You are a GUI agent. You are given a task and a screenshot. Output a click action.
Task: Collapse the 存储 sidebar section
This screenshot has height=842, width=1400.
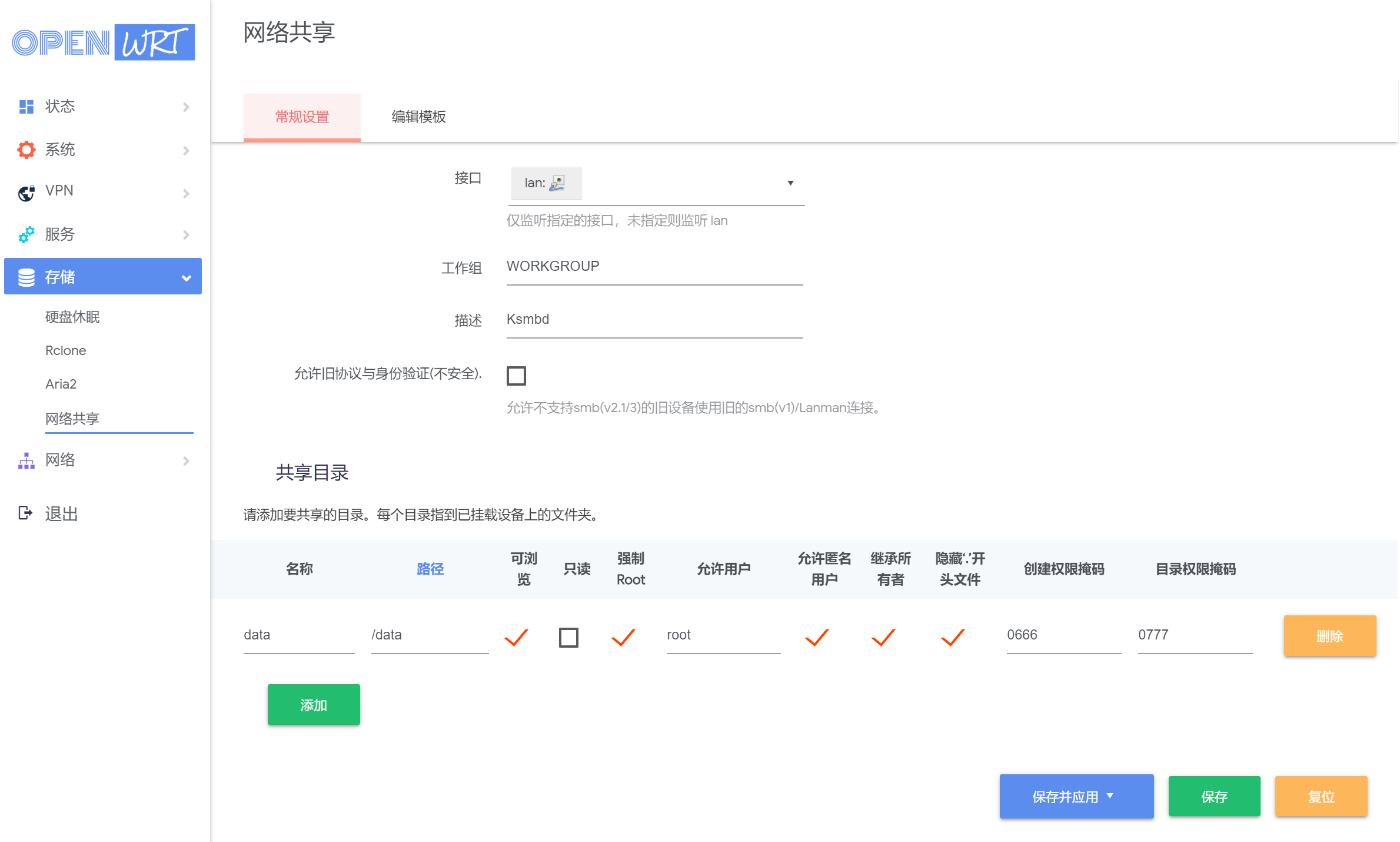tap(186, 276)
